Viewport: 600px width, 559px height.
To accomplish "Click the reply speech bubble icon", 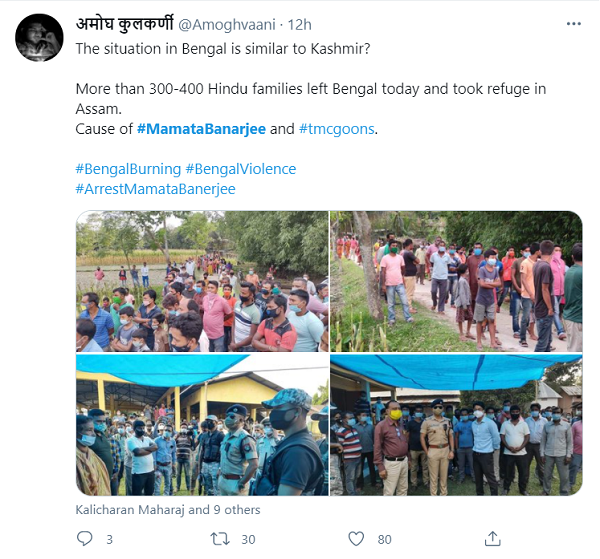I will pos(83,540).
